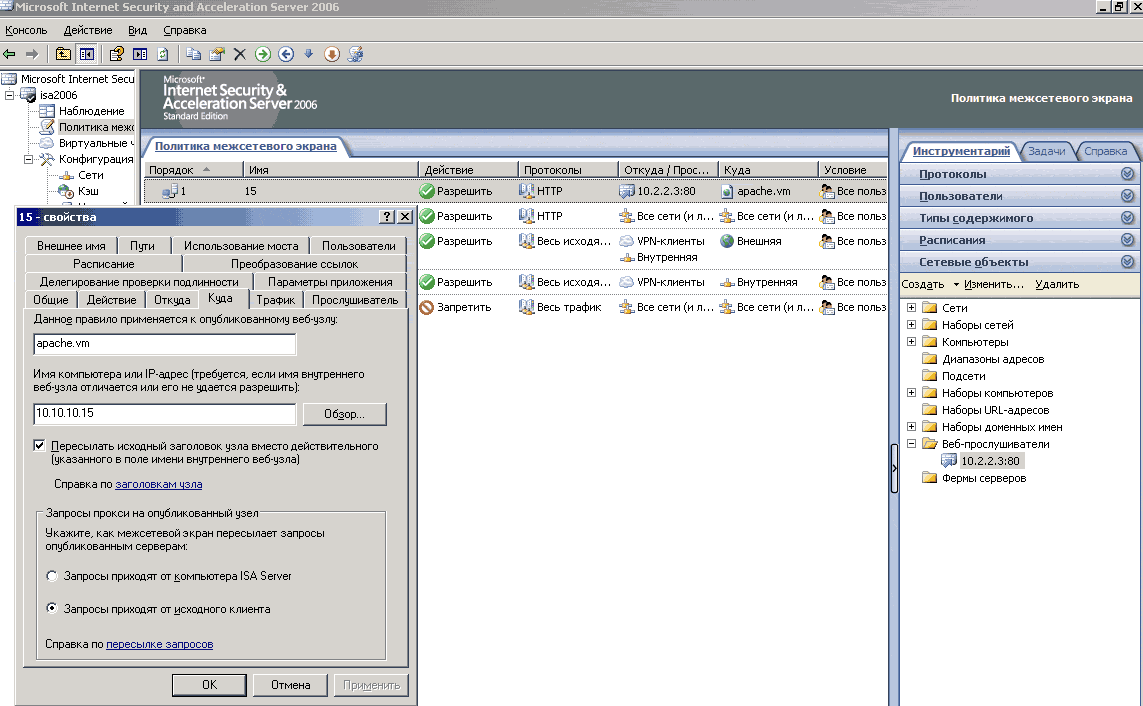
Task: Click the gray Forward arrow in toolbar
Action: point(32,54)
